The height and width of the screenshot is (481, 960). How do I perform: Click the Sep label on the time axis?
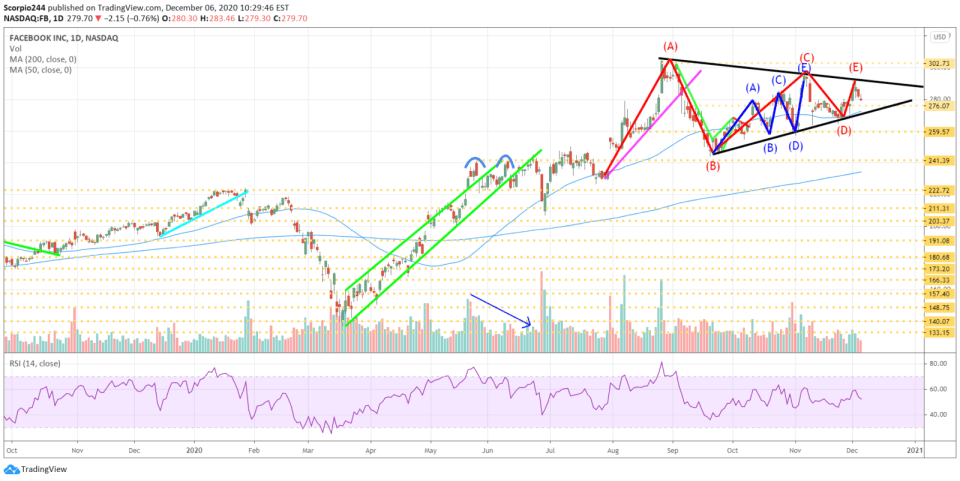click(x=673, y=450)
